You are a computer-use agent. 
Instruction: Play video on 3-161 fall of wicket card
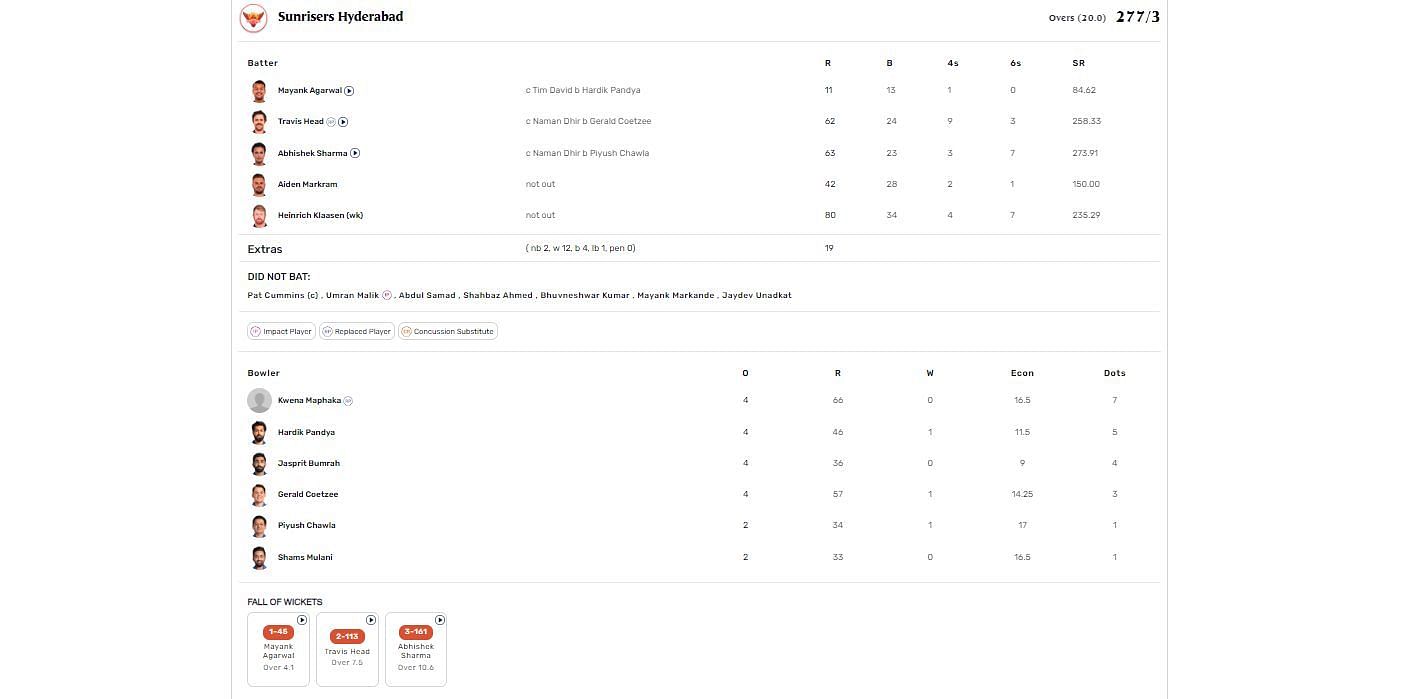(439, 620)
